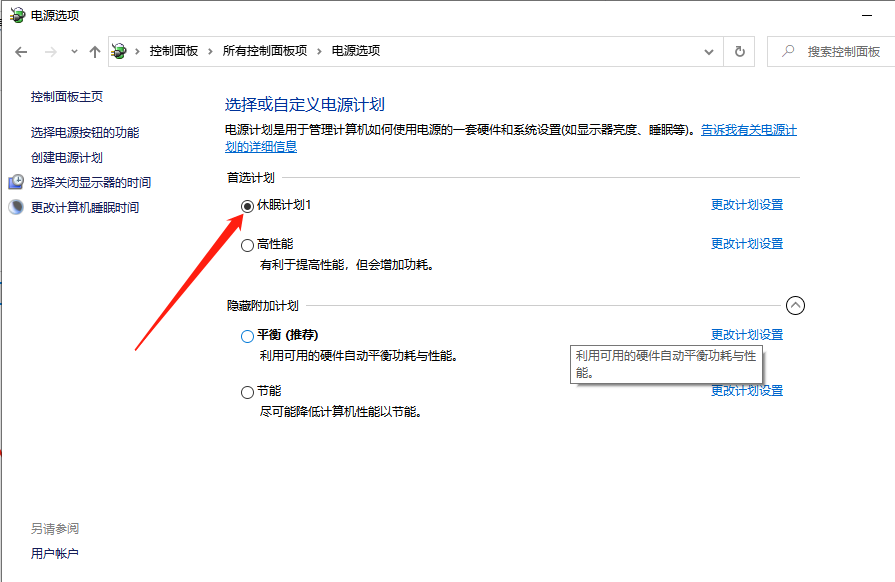Click 更改计划设置 next to 高性能
Viewport: 895px width, 582px height.
pyautogui.click(x=747, y=243)
